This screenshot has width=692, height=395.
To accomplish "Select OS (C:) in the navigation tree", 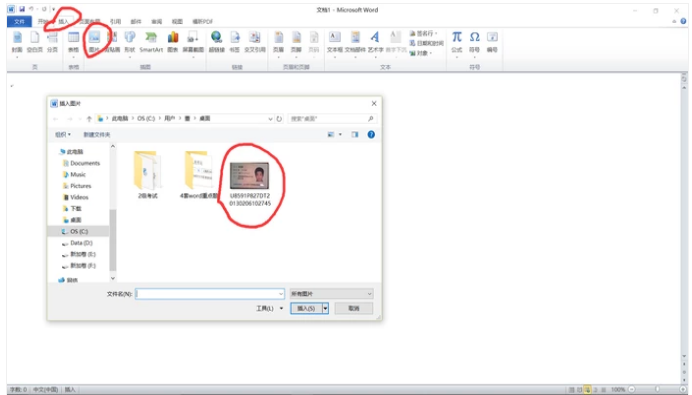I will (x=79, y=231).
